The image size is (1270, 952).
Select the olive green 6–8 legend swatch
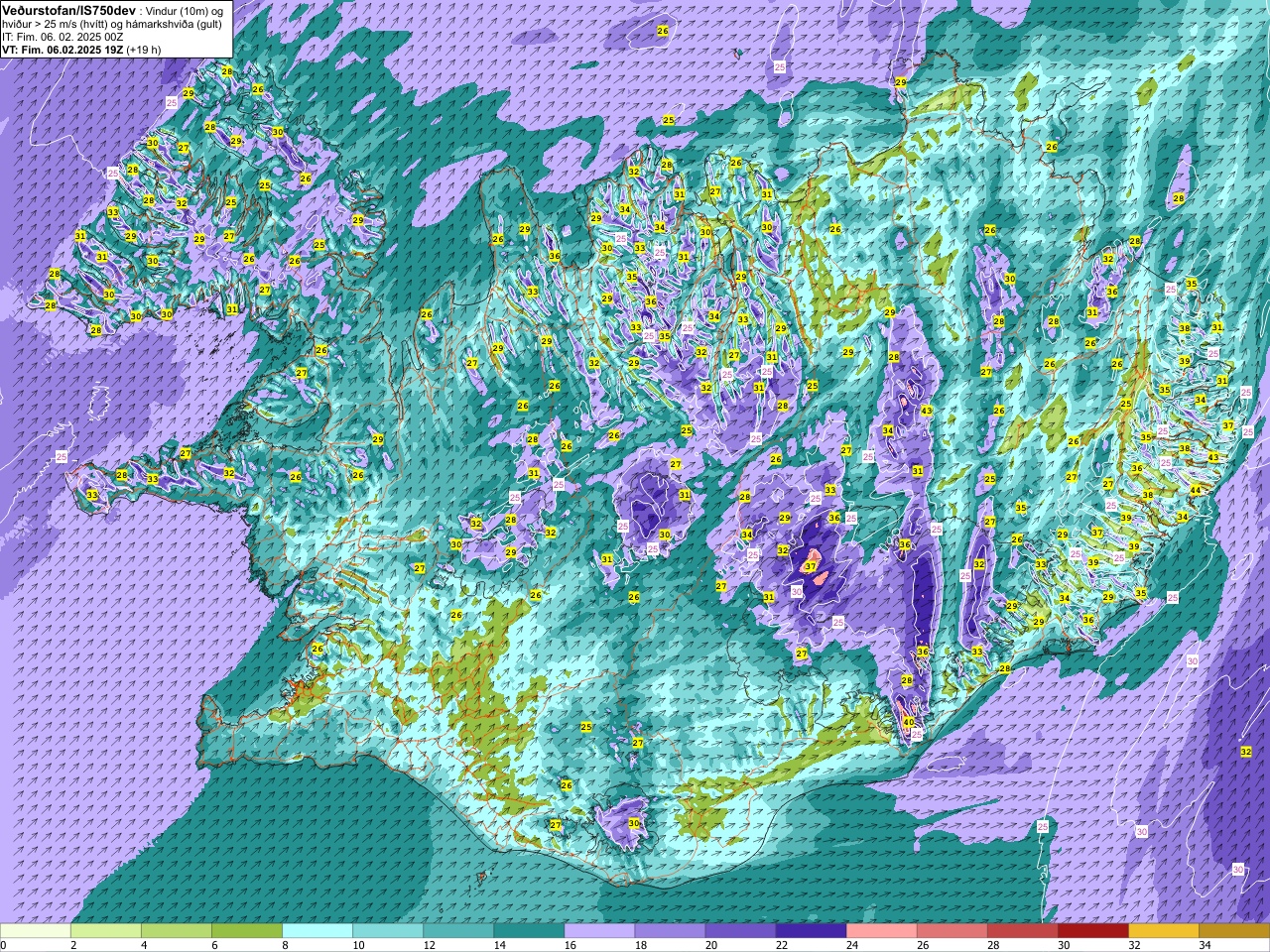point(247,931)
